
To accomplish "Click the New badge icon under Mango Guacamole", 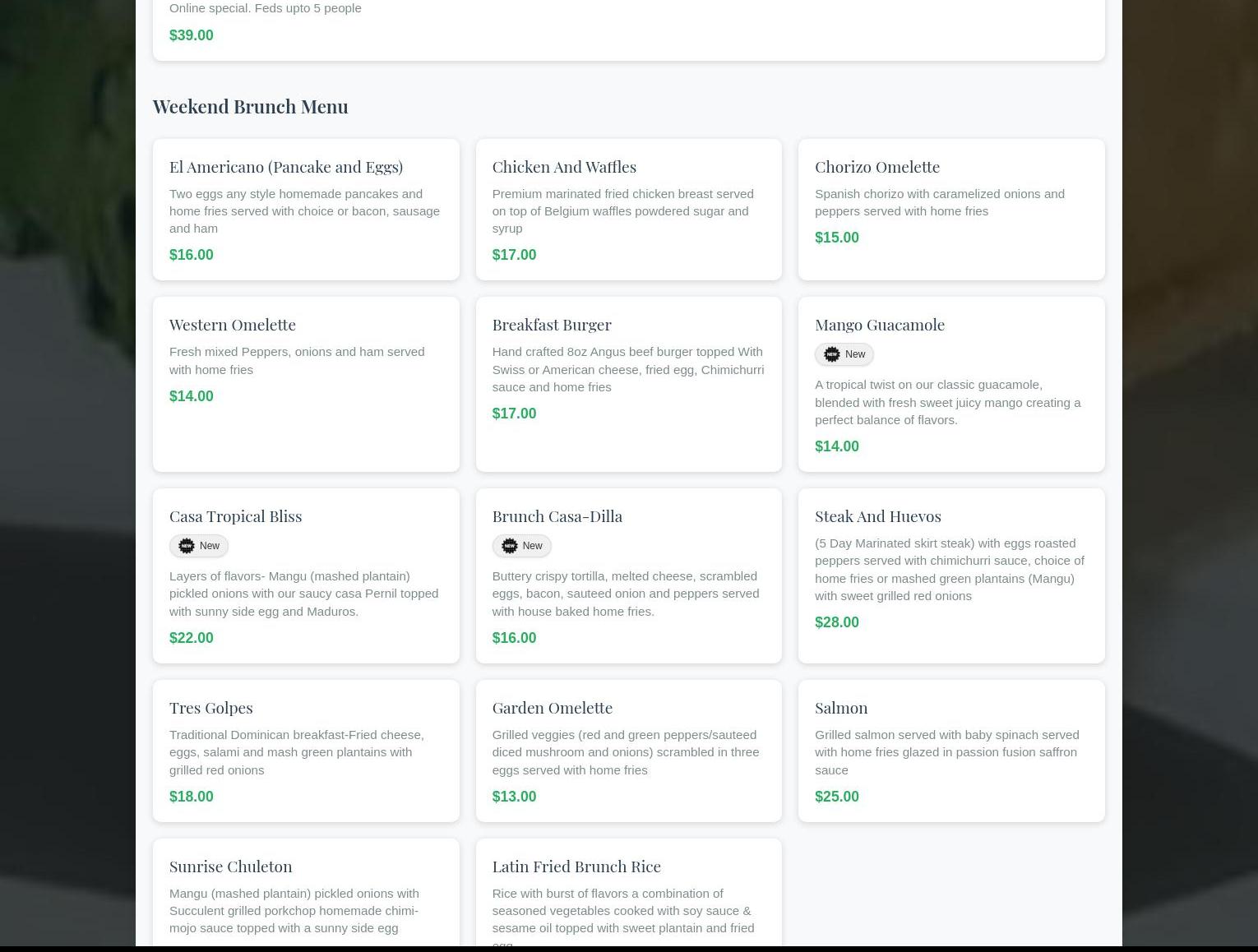I will coord(831,354).
